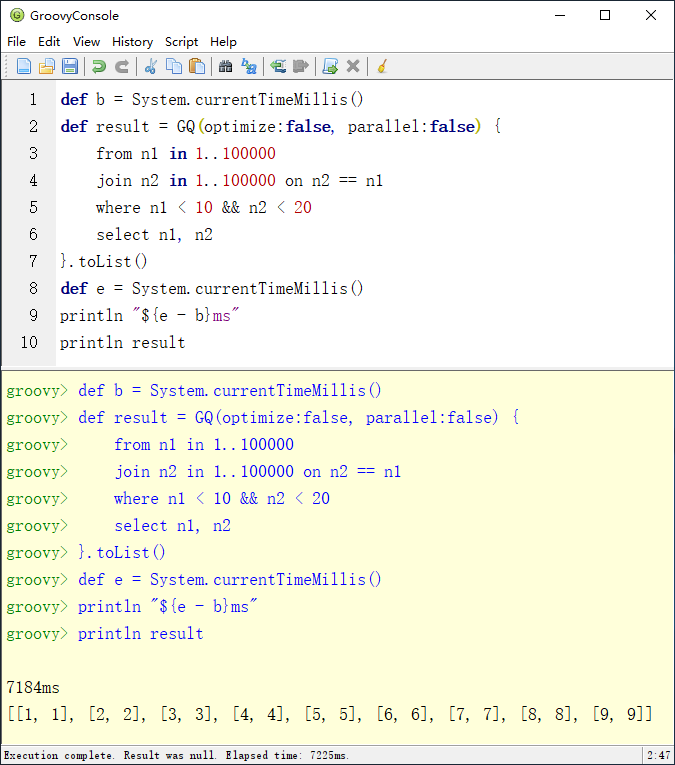Click editor line 2 with 'GQ(optimize:false'
This screenshot has width=675, height=765.
click(280, 126)
